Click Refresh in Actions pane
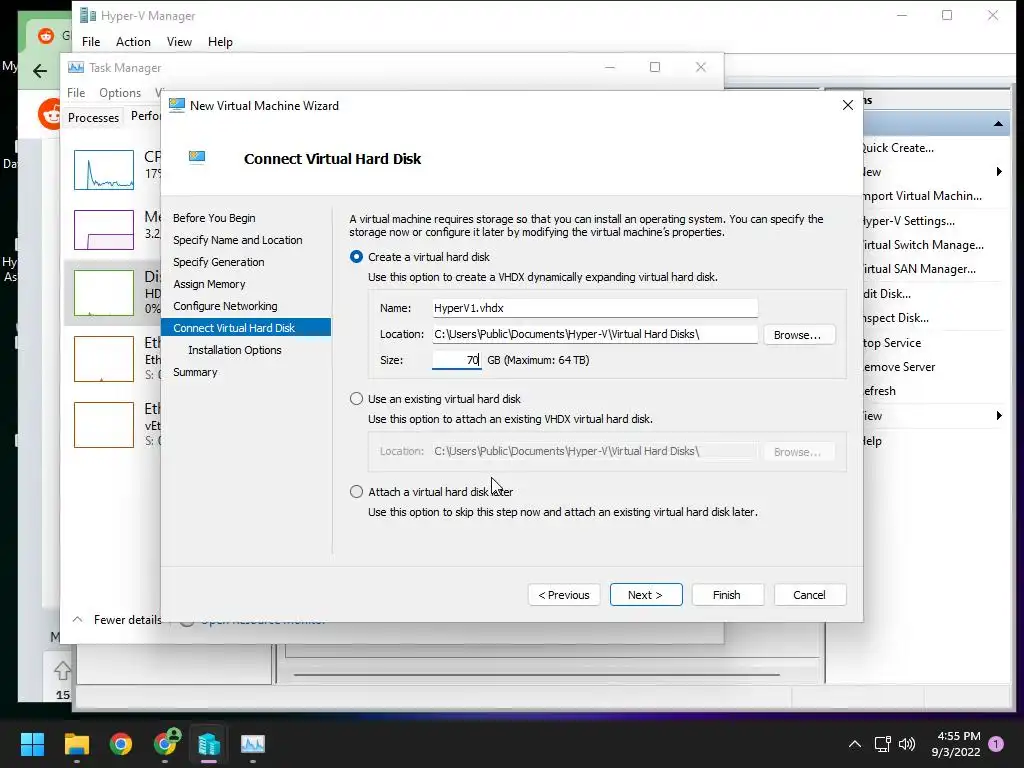Viewport: 1024px width, 768px height. point(880,391)
